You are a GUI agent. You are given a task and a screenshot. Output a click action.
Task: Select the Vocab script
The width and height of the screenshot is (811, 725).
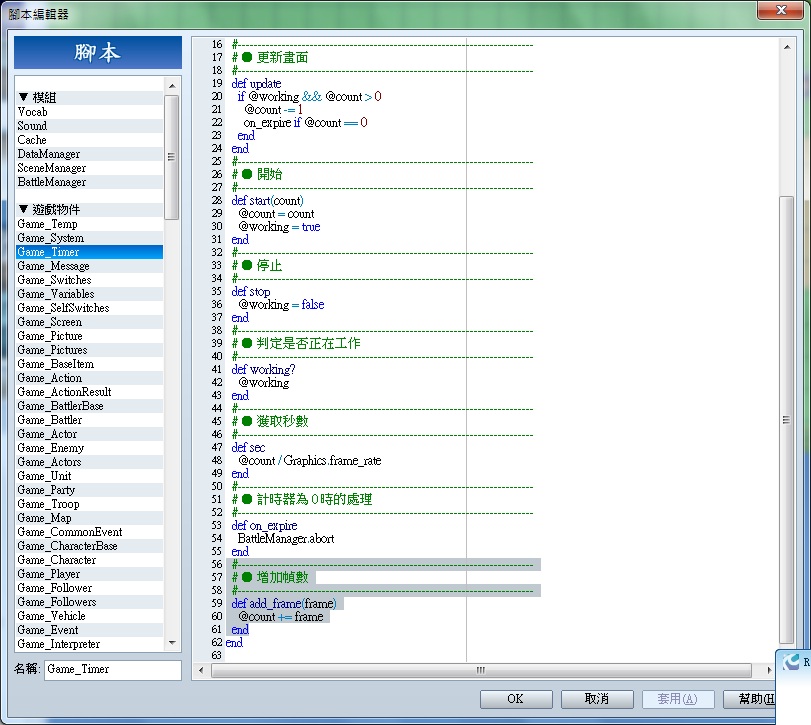click(89, 112)
